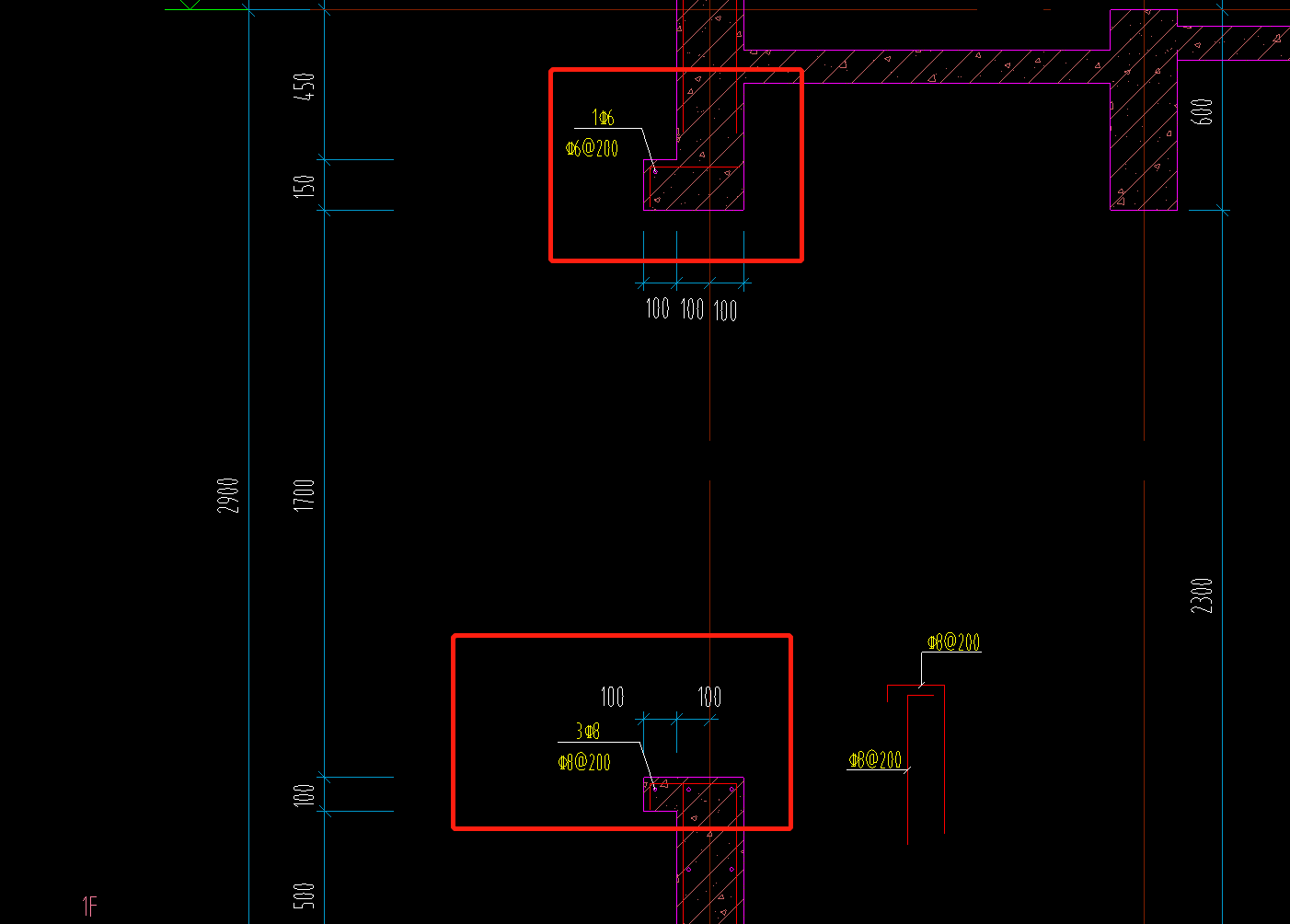
Task: Select the 150 dimension text
Action: (305, 186)
